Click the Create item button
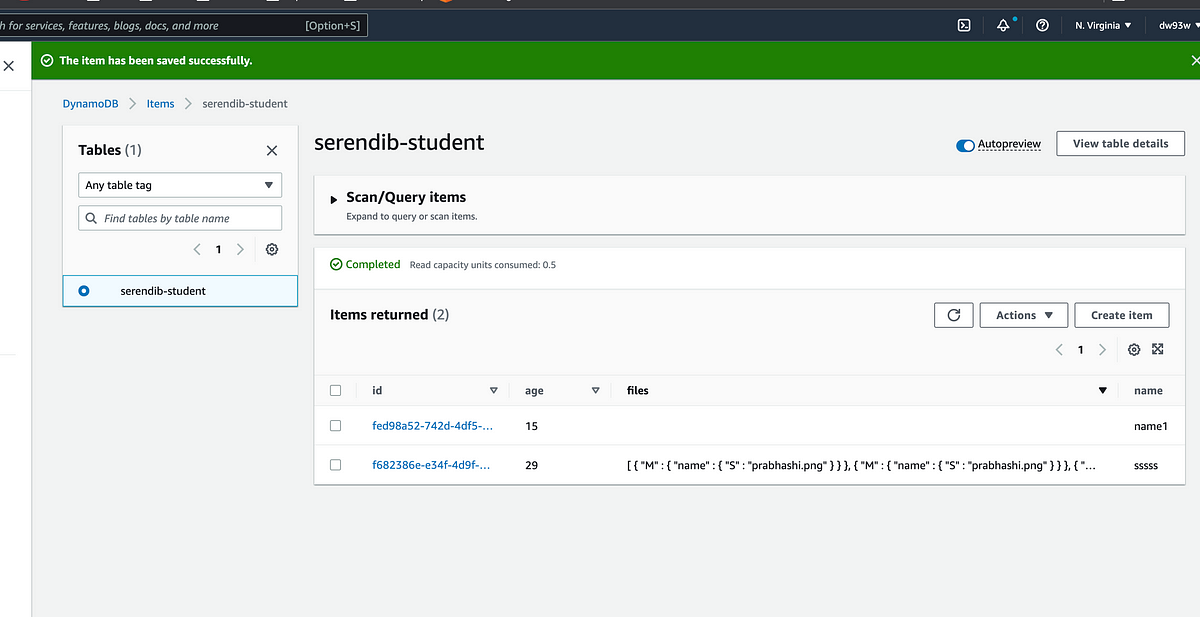The width and height of the screenshot is (1200, 617). pos(1122,315)
